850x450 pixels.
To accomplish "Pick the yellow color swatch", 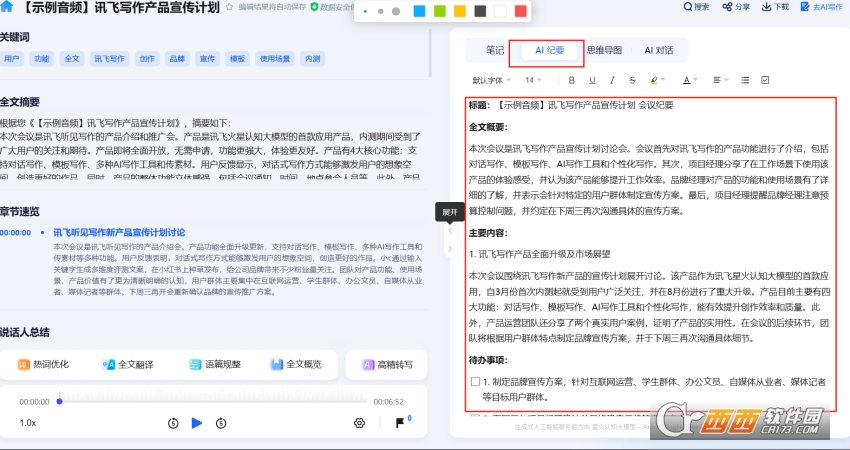I will pos(460,11).
